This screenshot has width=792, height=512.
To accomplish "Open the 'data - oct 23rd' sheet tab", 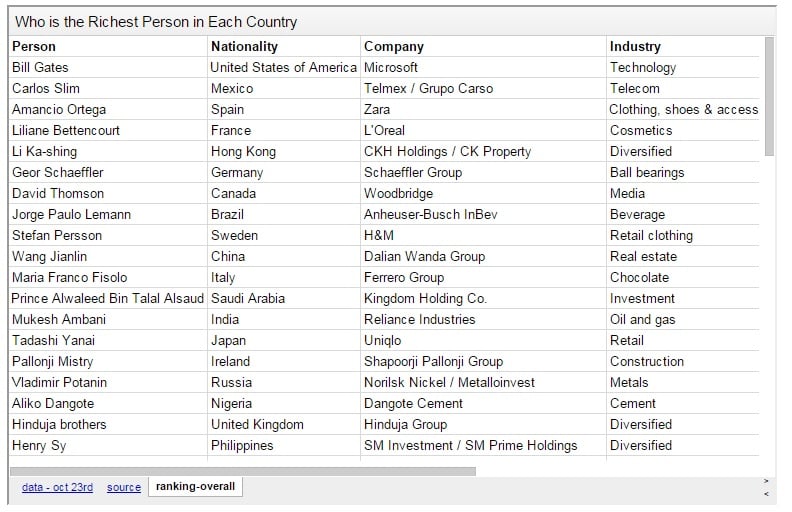I will (x=57, y=487).
